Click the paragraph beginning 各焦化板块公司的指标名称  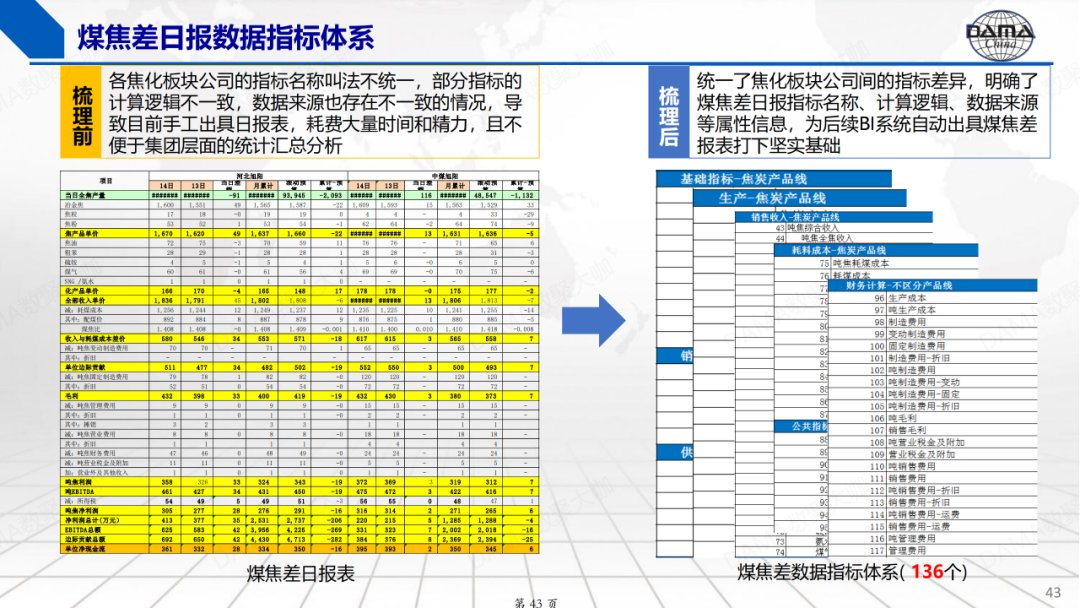tap(315, 113)
